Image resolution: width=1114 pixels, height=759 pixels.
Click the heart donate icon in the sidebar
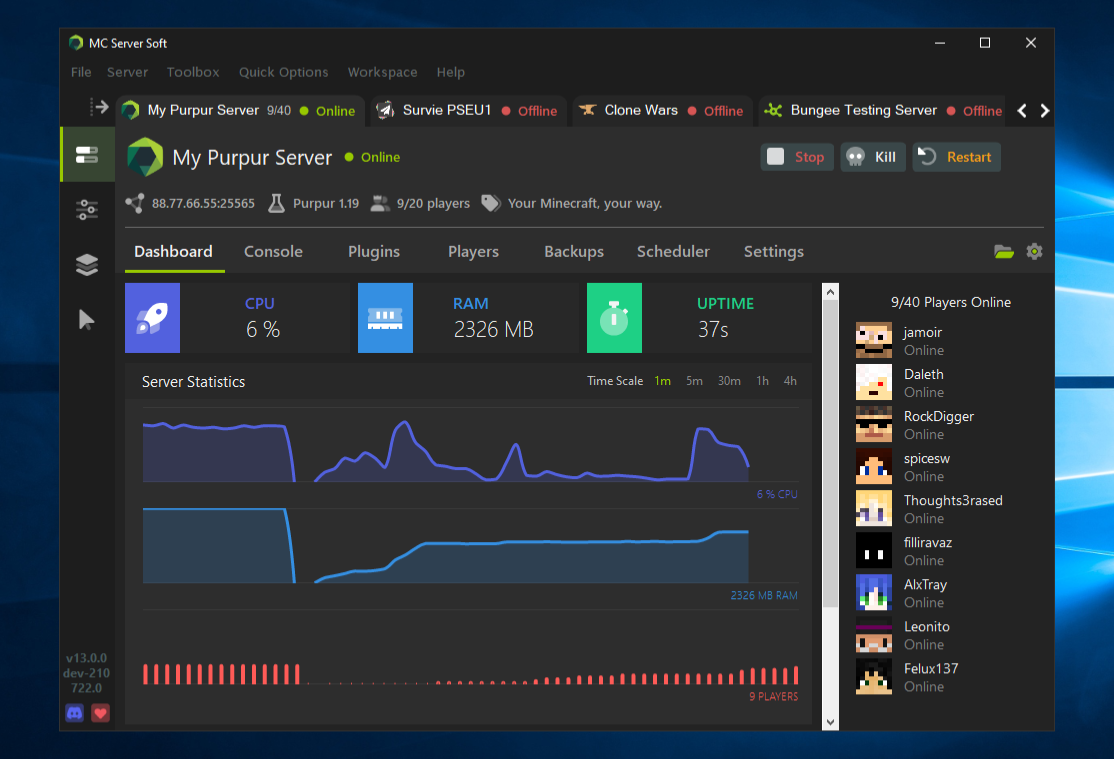[100, 713]
